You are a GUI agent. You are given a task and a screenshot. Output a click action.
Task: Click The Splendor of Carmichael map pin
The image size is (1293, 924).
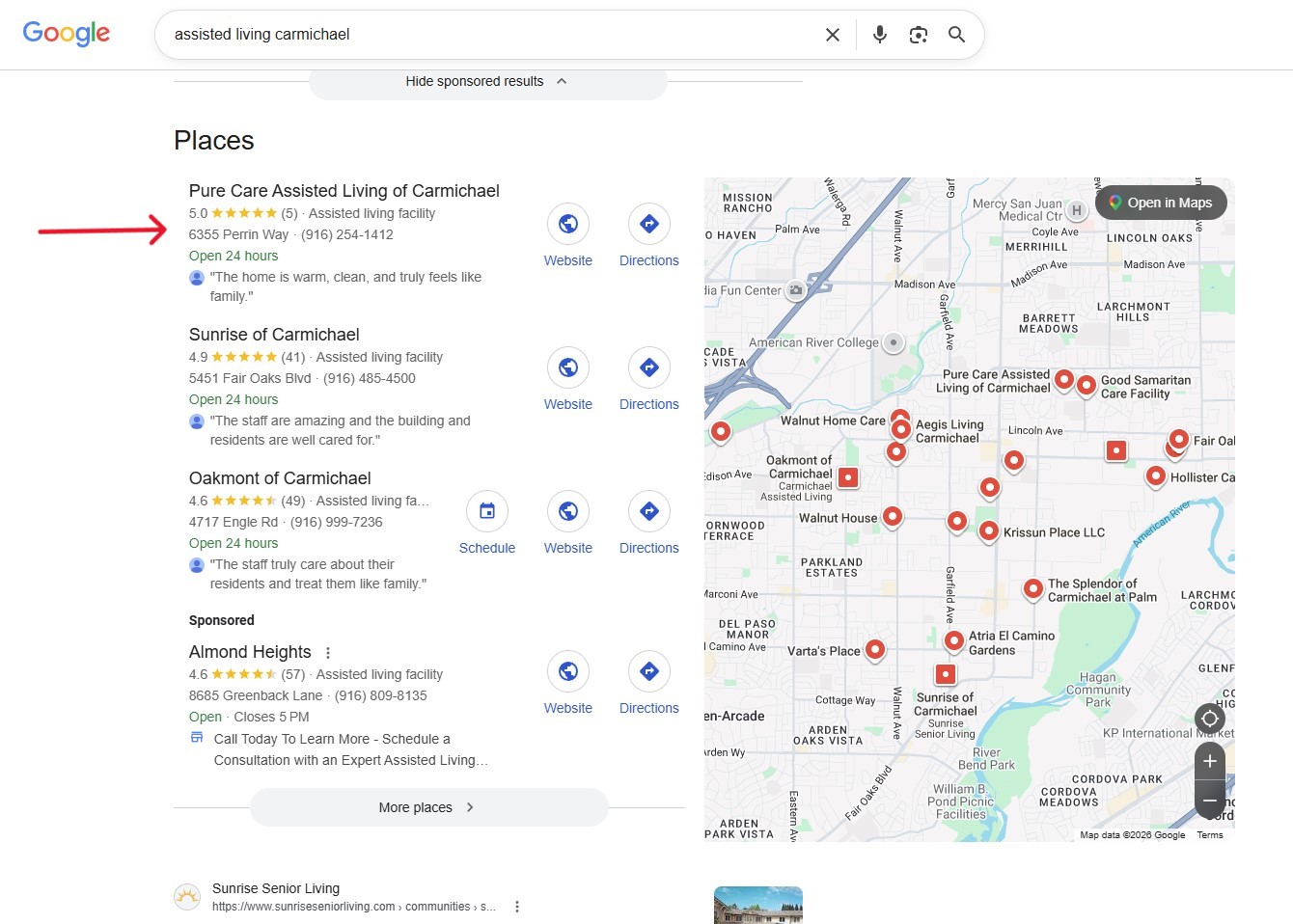click(x=1033, y=588)
